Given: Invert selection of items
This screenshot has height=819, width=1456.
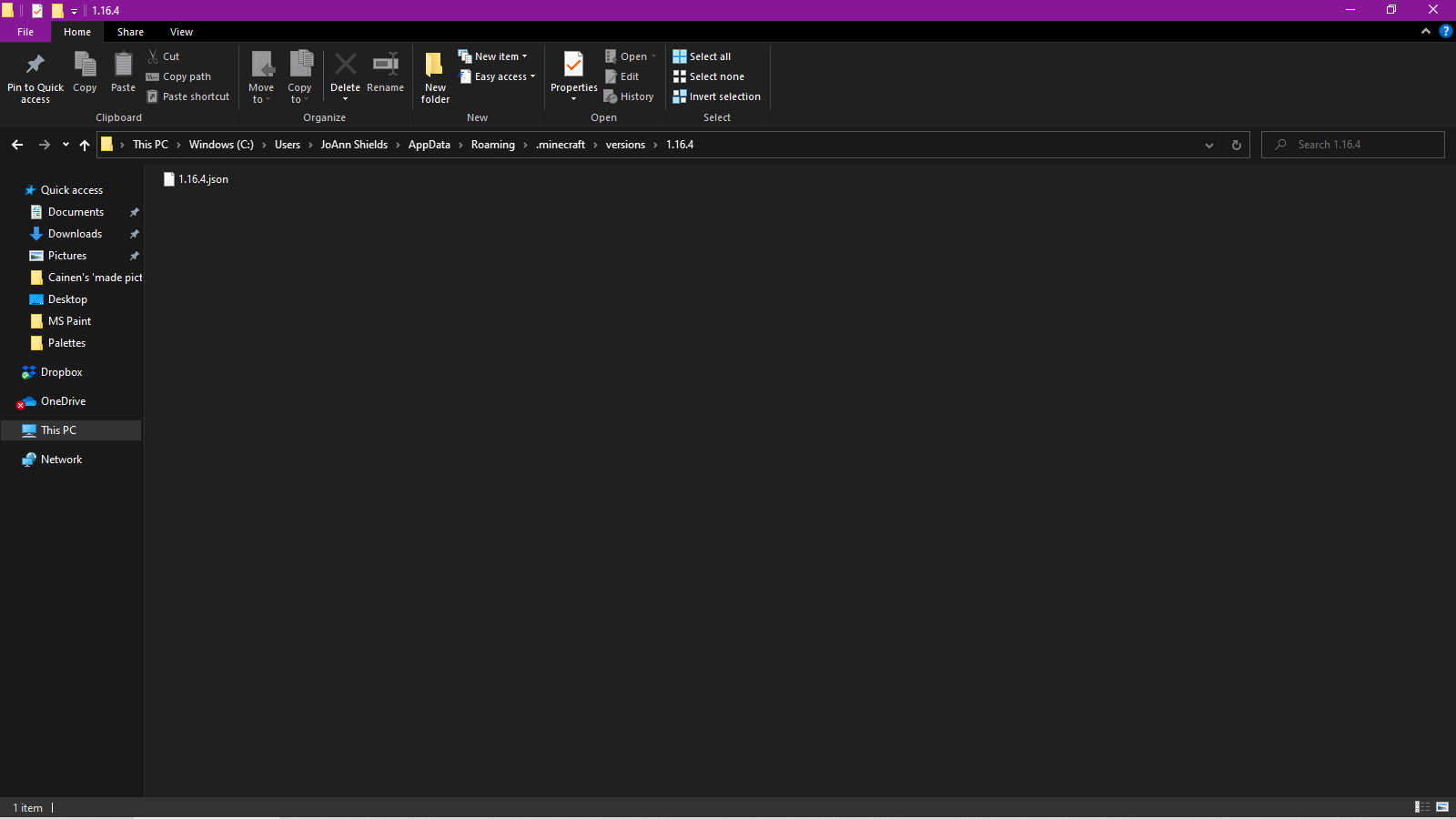Looking at the screenshot, I should point(716,96).
